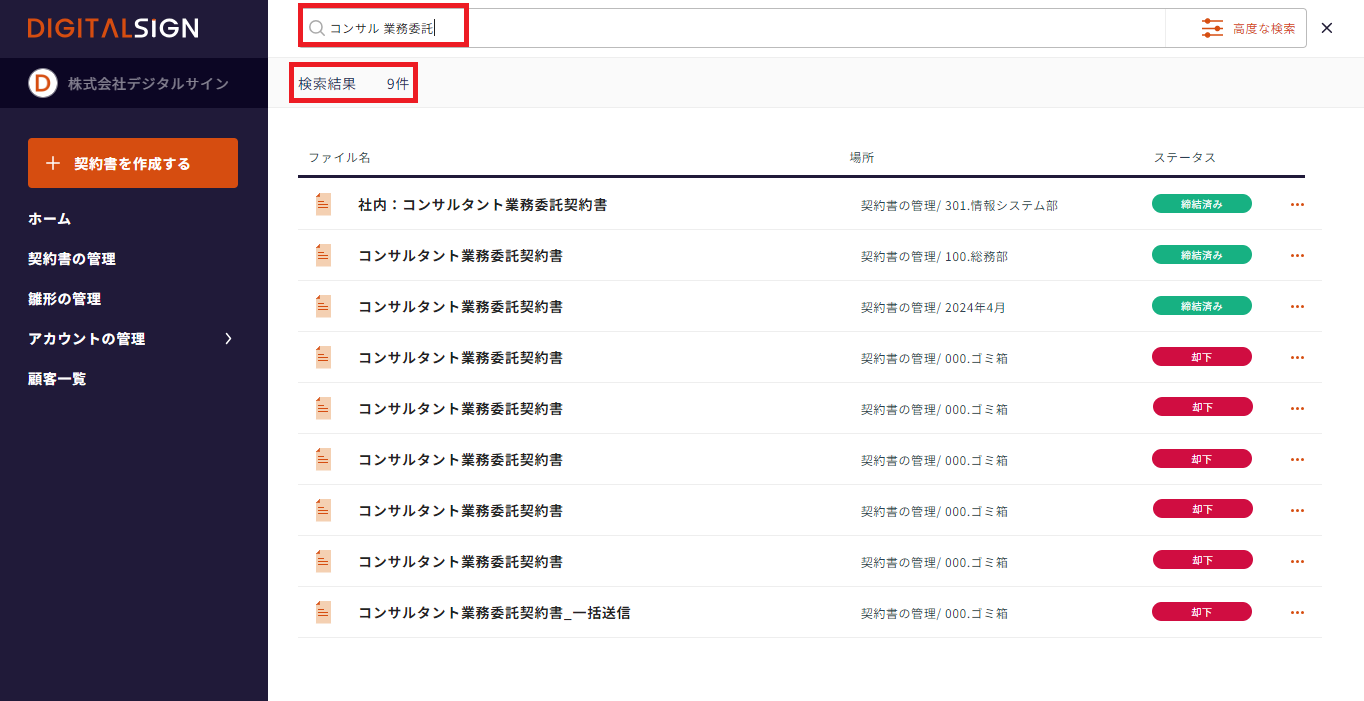The width and height of the screenshot is (1364, 701).
Task: Open three-dot menu for 2024年4月 row
Action: click(1297, 307)
